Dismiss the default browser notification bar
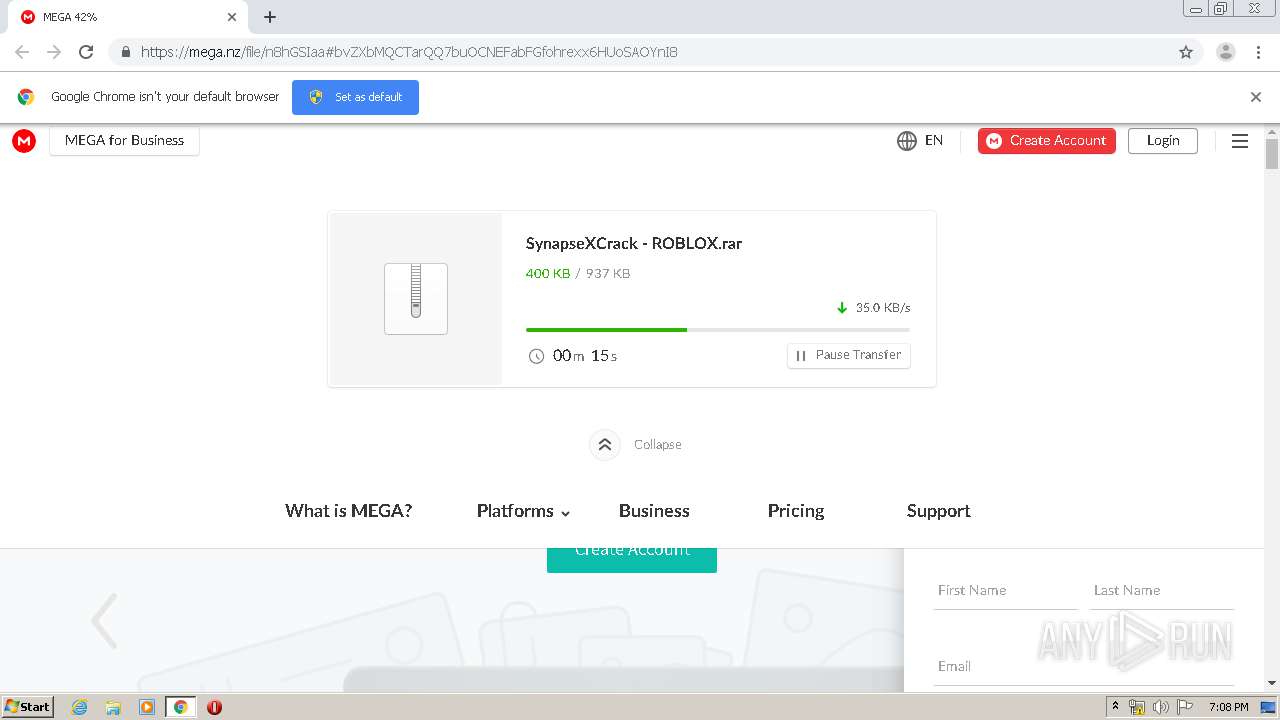 pos(1256,97)
